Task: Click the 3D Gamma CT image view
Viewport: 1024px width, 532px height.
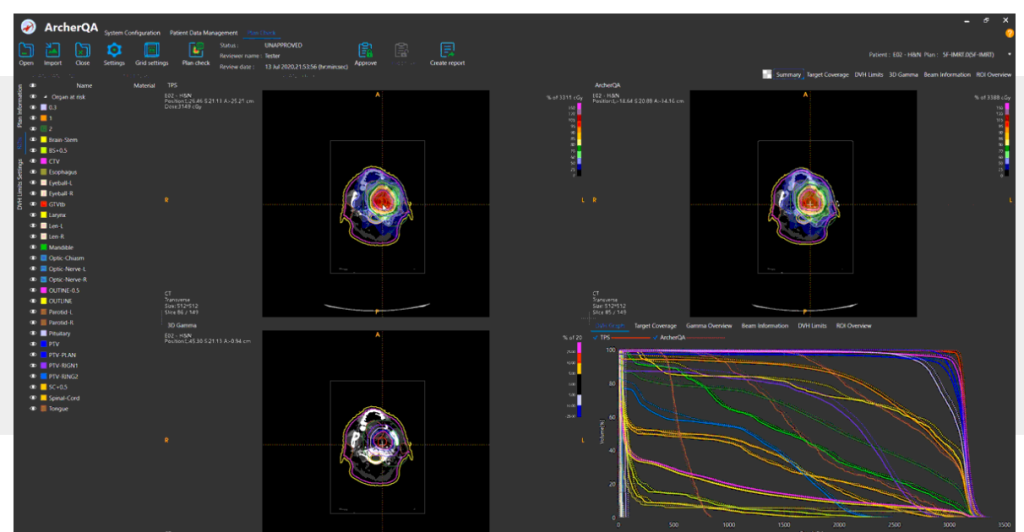Action: 376,431
